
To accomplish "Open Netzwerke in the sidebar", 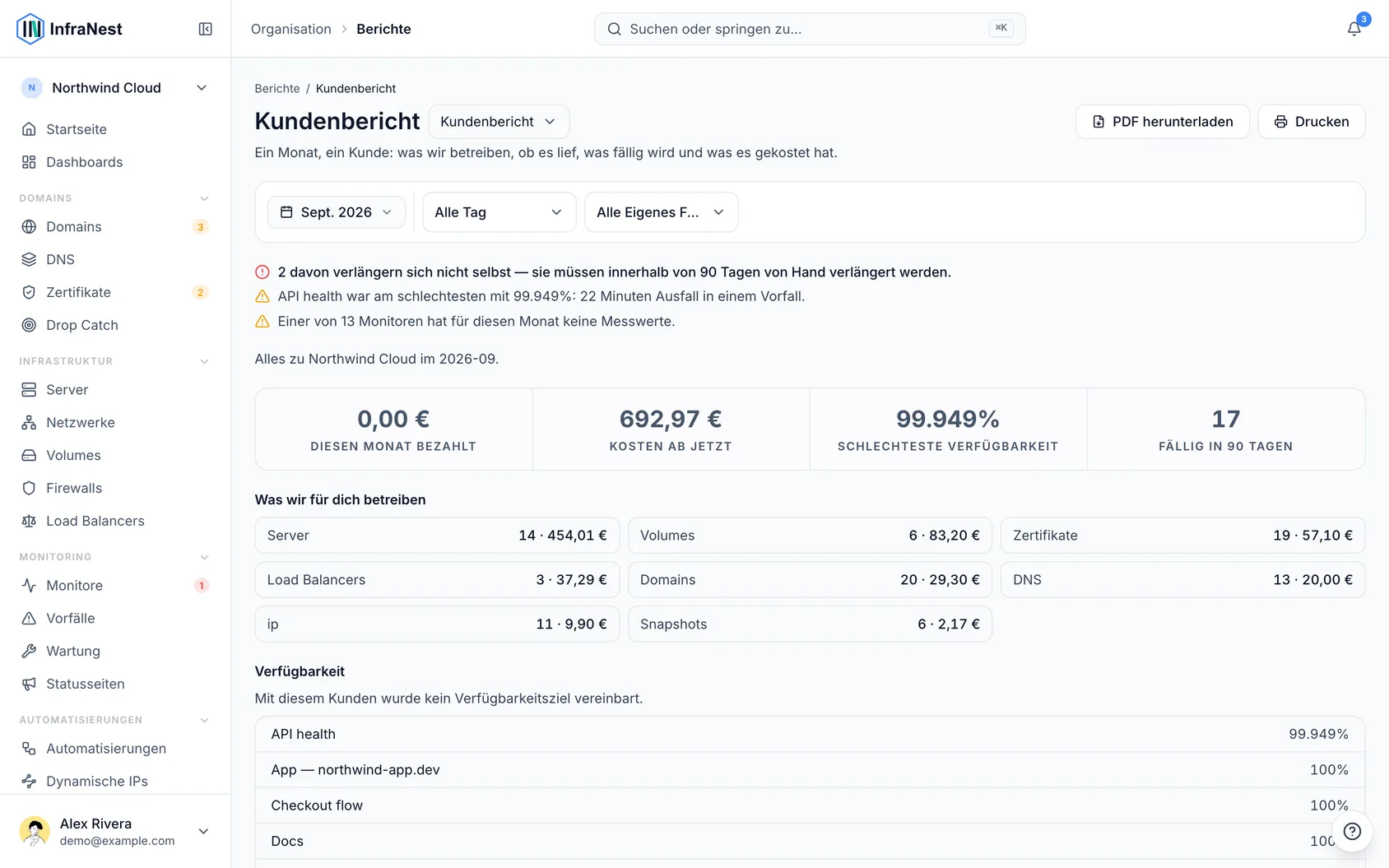I will [x=115, y=422].
